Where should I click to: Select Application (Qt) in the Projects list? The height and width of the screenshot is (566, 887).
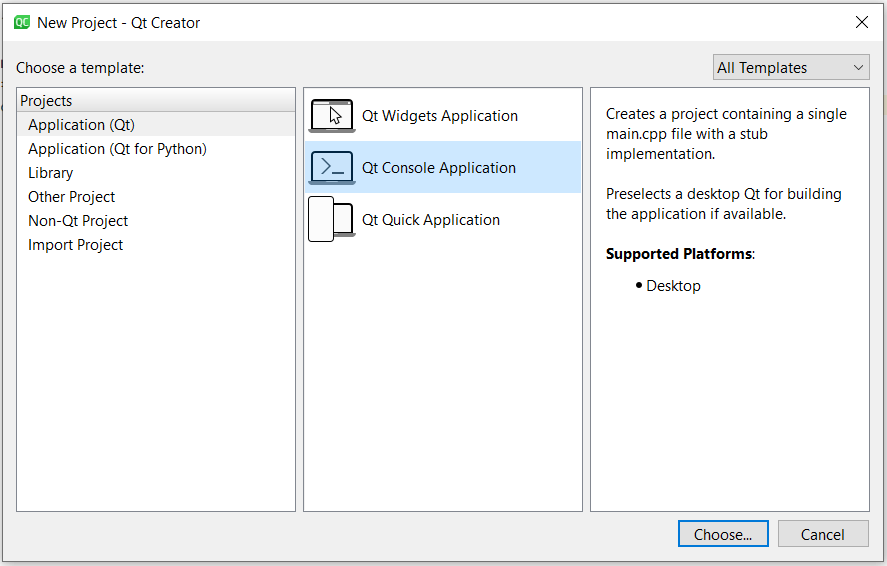coord(81,125)
